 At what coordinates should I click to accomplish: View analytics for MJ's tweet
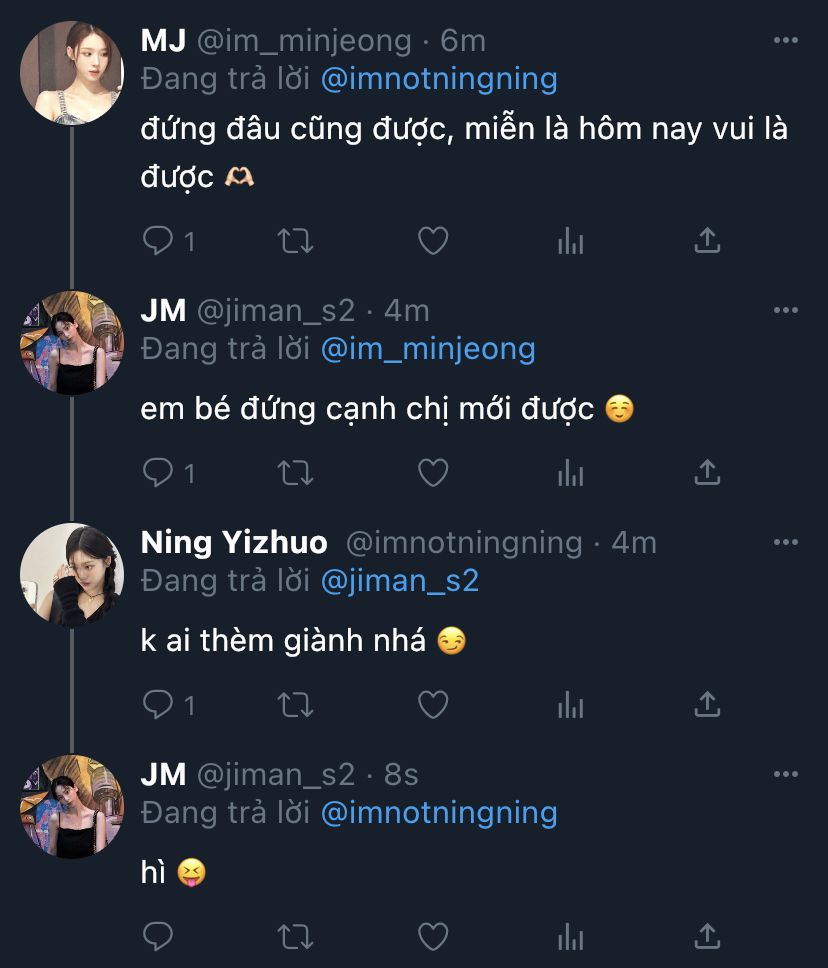pos(570,240)
